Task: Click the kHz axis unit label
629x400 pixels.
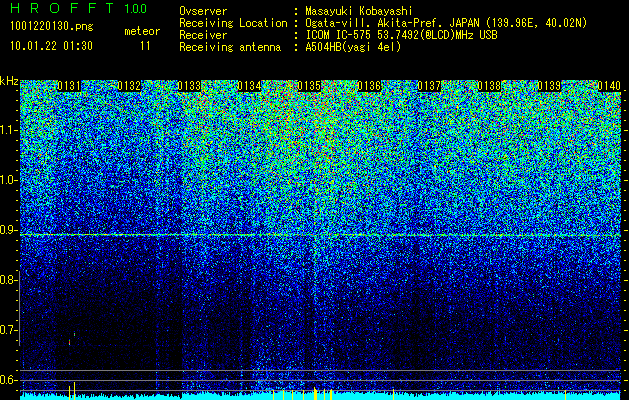Action: click(9, 81)
